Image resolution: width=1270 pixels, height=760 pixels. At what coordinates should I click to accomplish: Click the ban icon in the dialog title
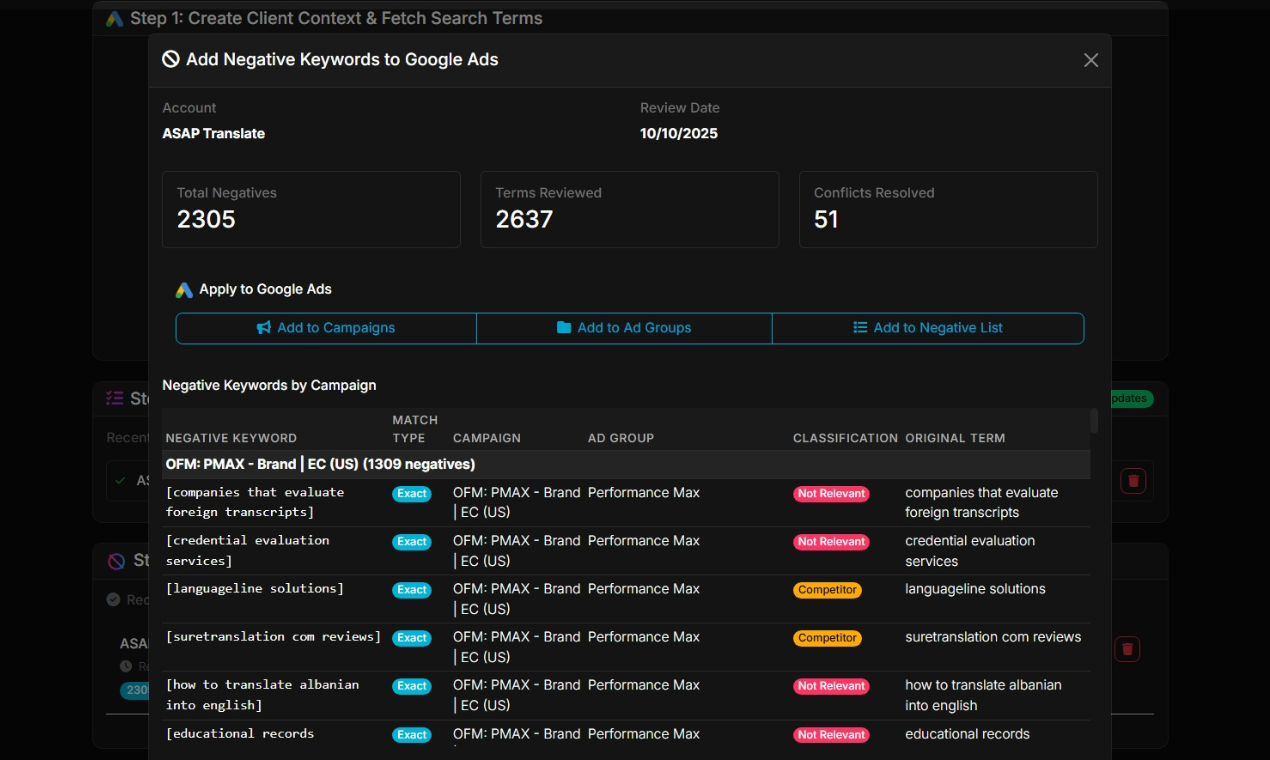click(x=171, y=60)
